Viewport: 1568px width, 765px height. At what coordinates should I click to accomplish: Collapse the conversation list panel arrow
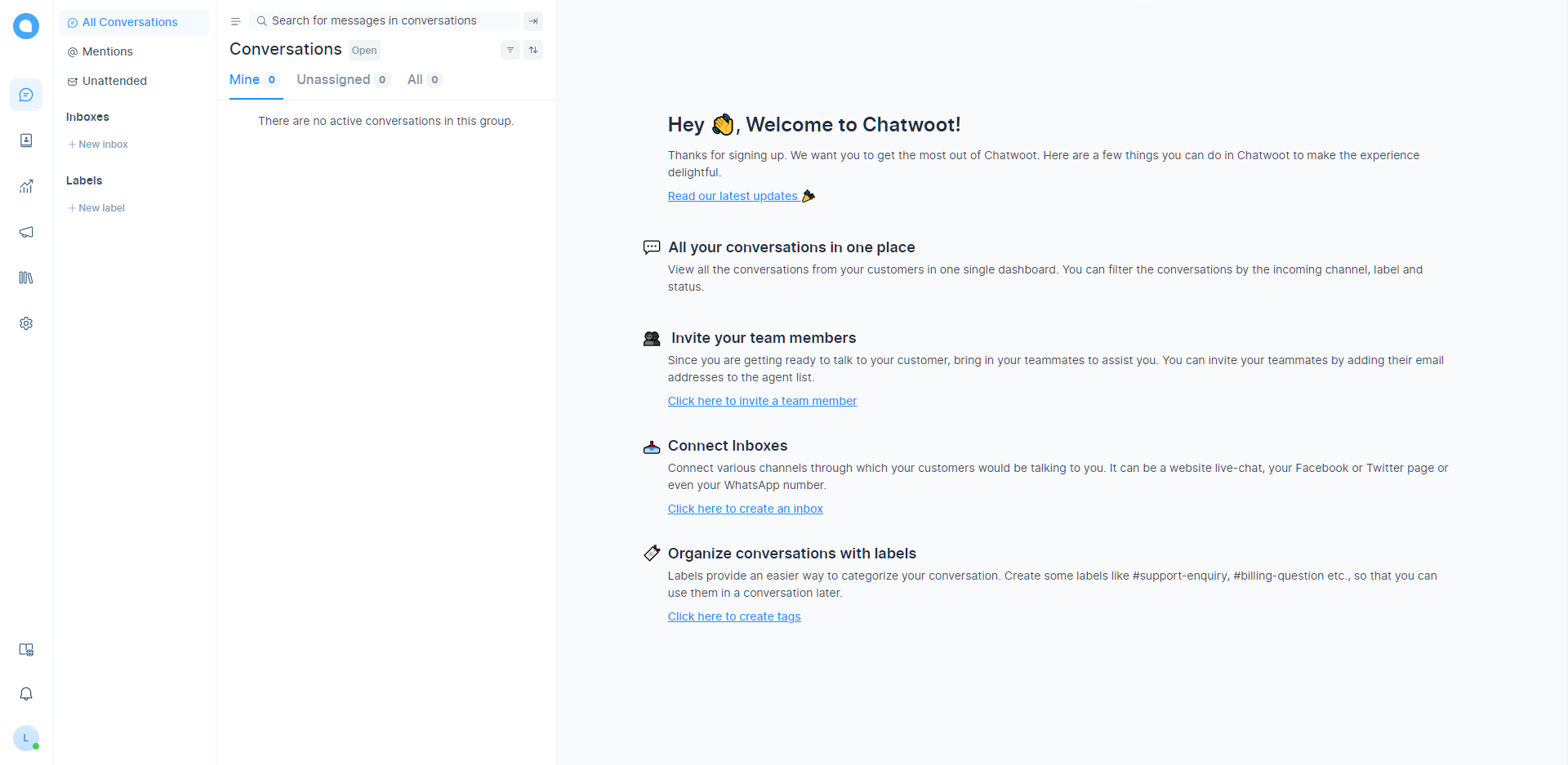point(533,21)
